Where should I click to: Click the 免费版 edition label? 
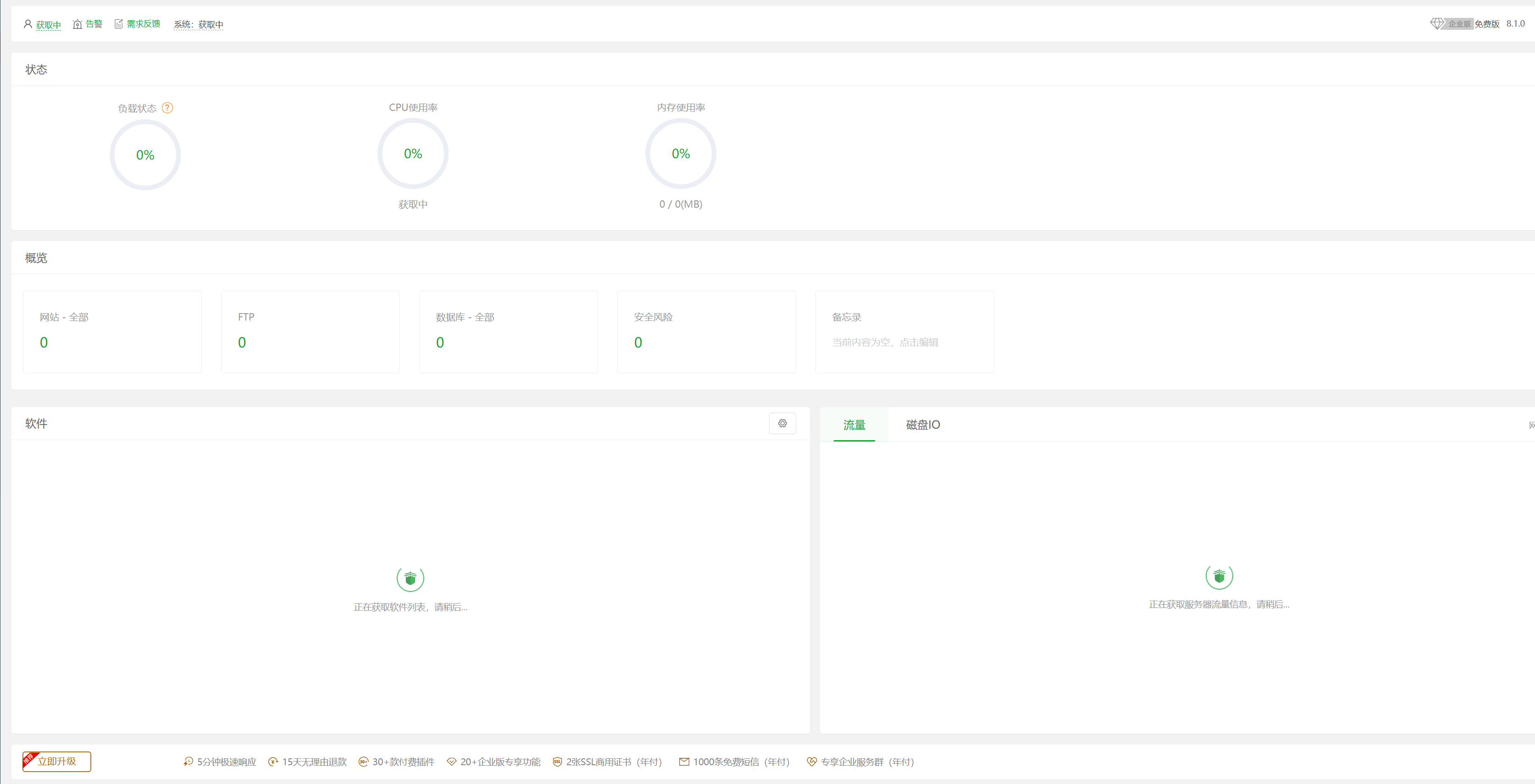tap(1487, 24)
